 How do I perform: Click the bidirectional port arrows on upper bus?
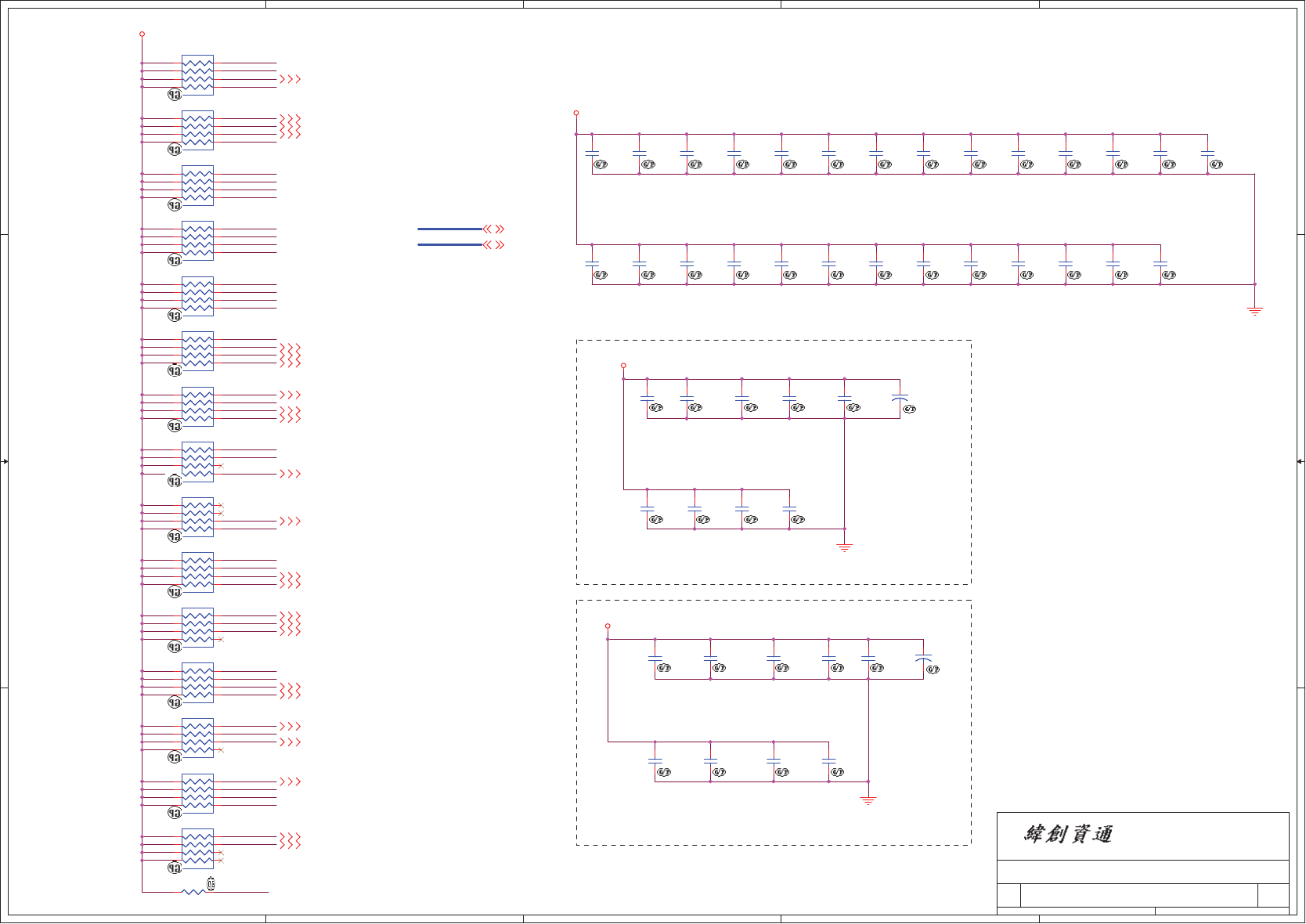coord(494,229)
